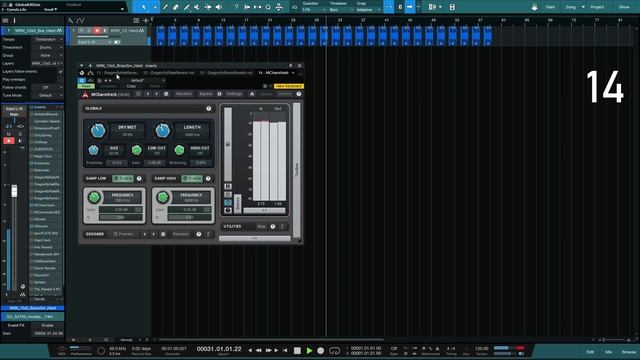Click the first blue audio clip in timeline

(x=160, y=36)
